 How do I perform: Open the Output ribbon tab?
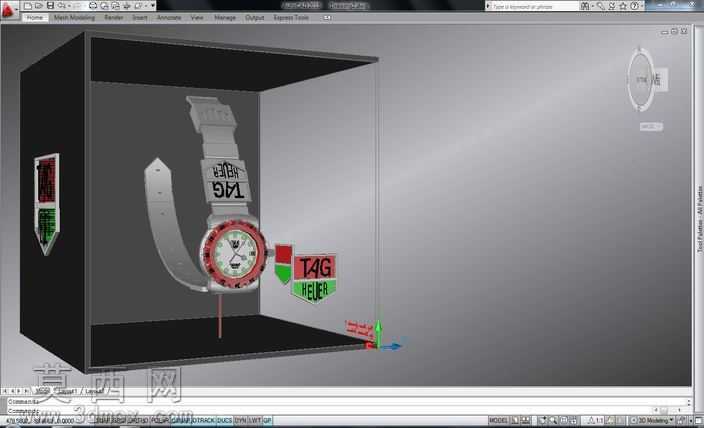point(254,18)
